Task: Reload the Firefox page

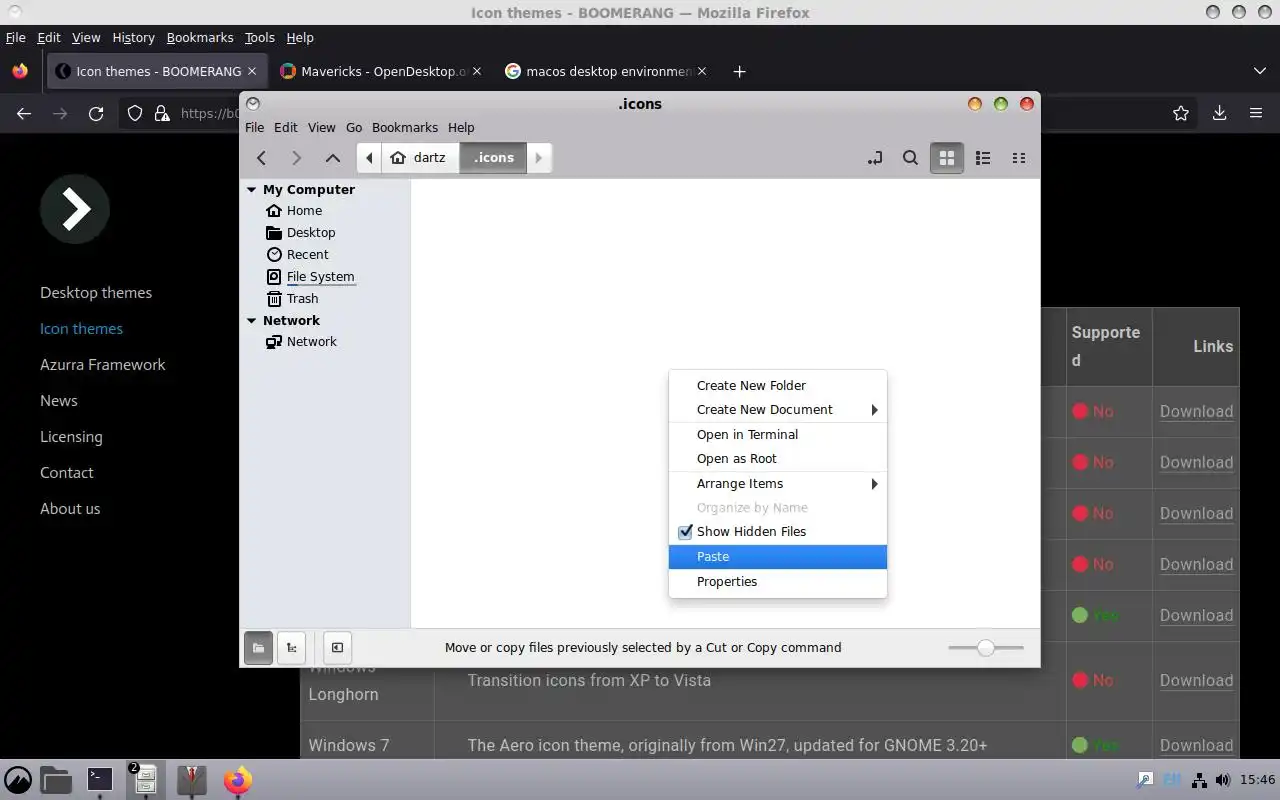Action: pos(96,114)
